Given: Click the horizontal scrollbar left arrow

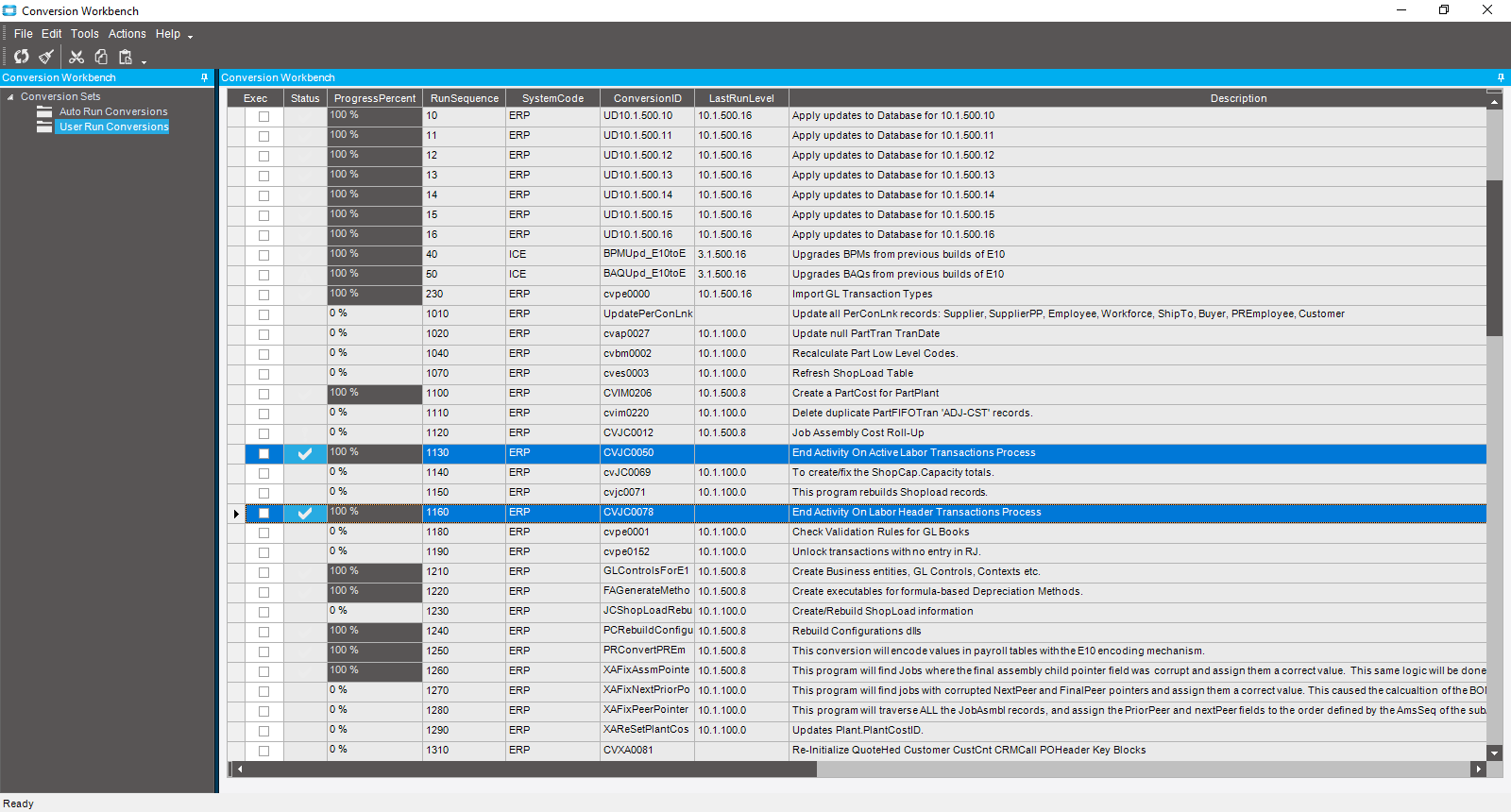Looking at the screenshot, I should (x=240, y=770).
